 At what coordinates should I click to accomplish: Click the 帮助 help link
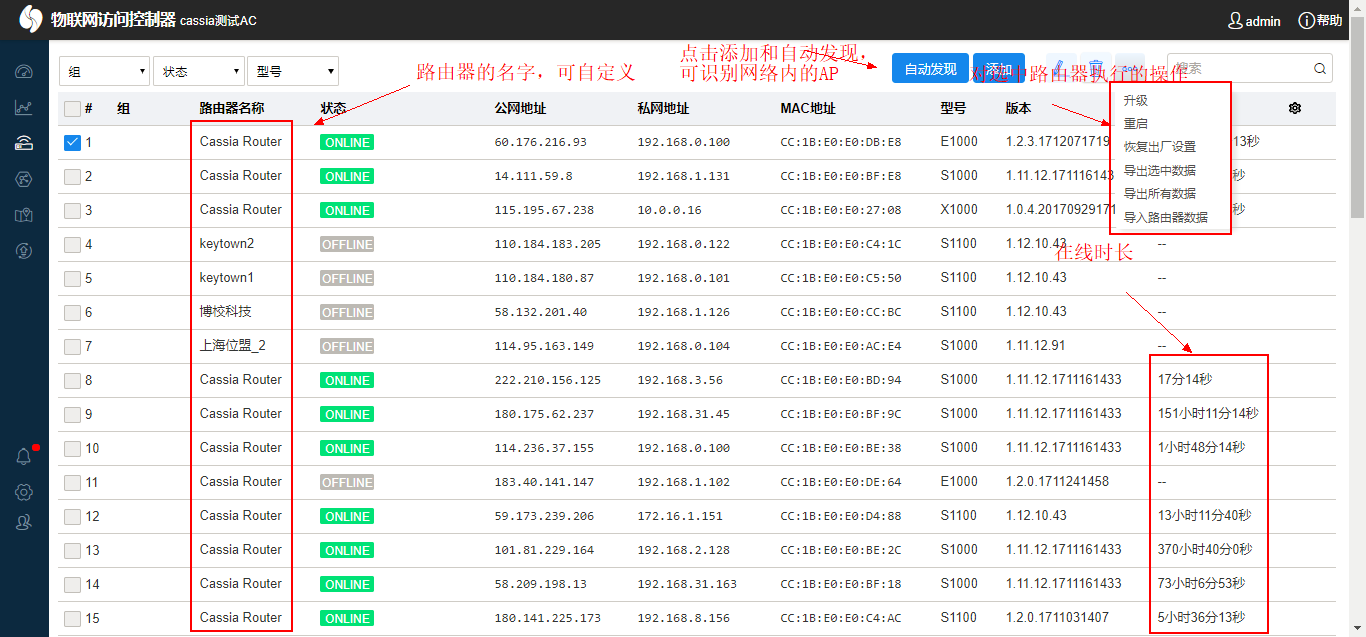1320,20
